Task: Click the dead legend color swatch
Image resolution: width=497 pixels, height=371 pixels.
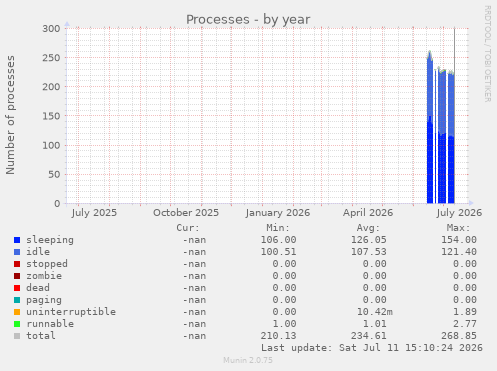Action: pos(17,288)
